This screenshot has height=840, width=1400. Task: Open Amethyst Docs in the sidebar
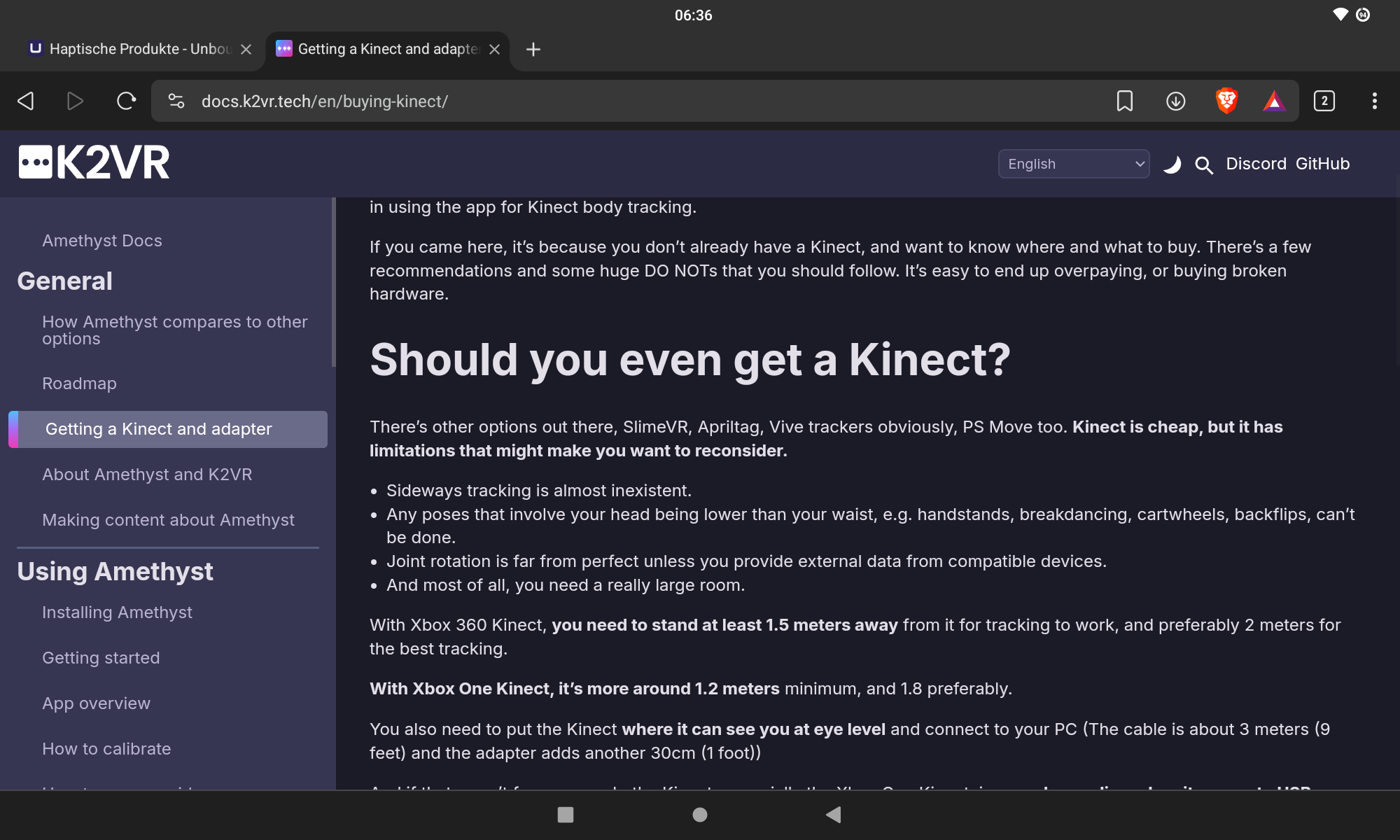coord(102,240)
